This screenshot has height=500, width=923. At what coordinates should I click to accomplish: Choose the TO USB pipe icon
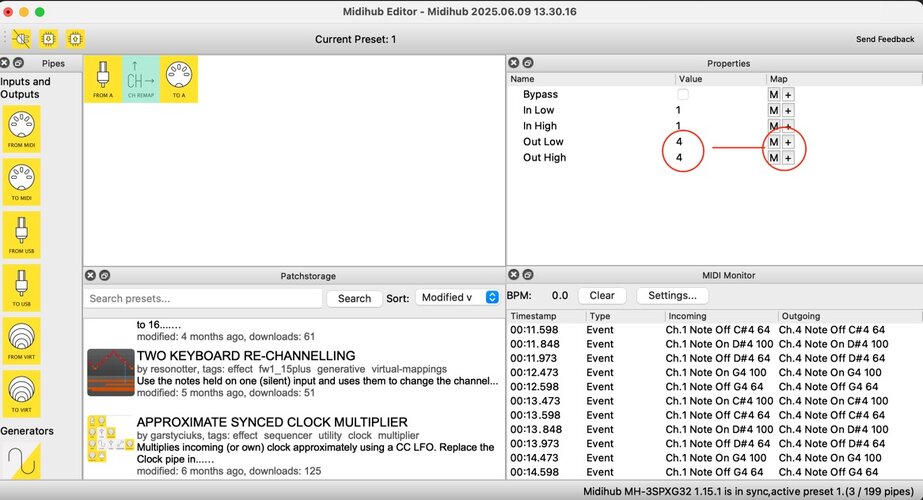[x=21, y=288]
